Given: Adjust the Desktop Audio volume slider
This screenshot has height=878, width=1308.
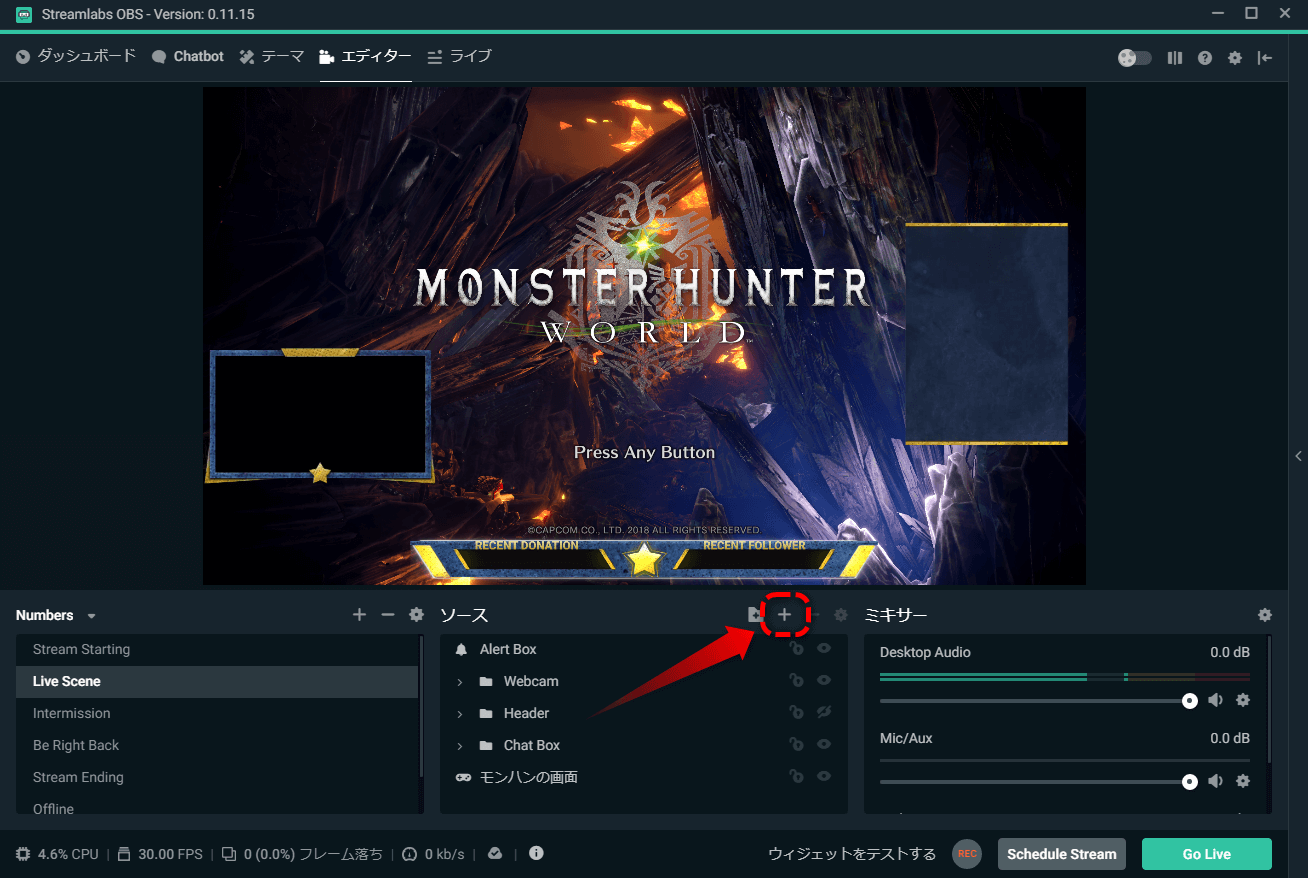Looking at the screenshot, I should click(x=1039, y=700).
